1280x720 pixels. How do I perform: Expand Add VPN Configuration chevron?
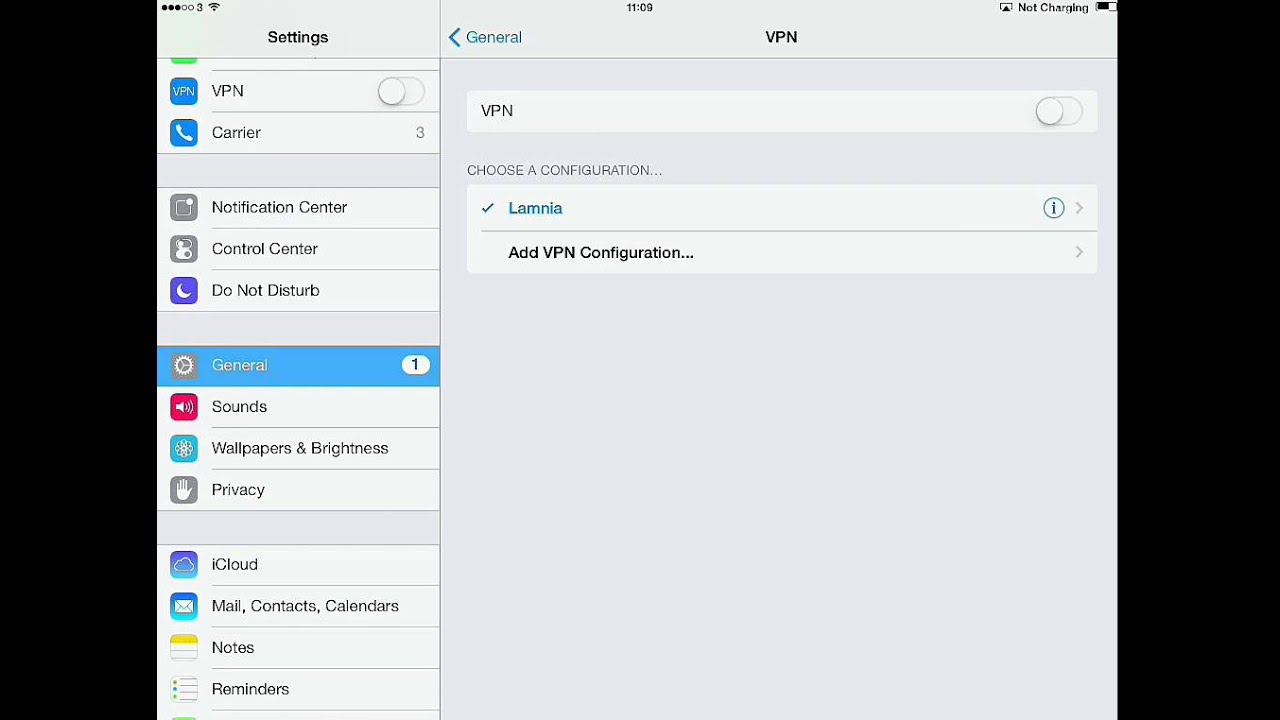tap(1079, 253)
